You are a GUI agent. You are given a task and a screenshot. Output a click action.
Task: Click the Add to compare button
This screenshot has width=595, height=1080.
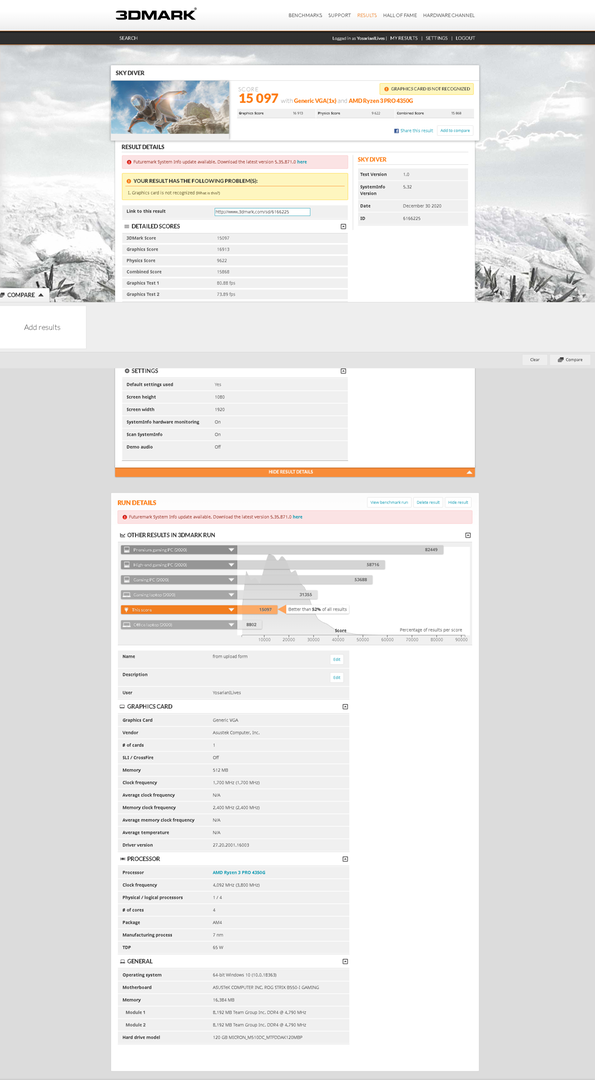455,130
